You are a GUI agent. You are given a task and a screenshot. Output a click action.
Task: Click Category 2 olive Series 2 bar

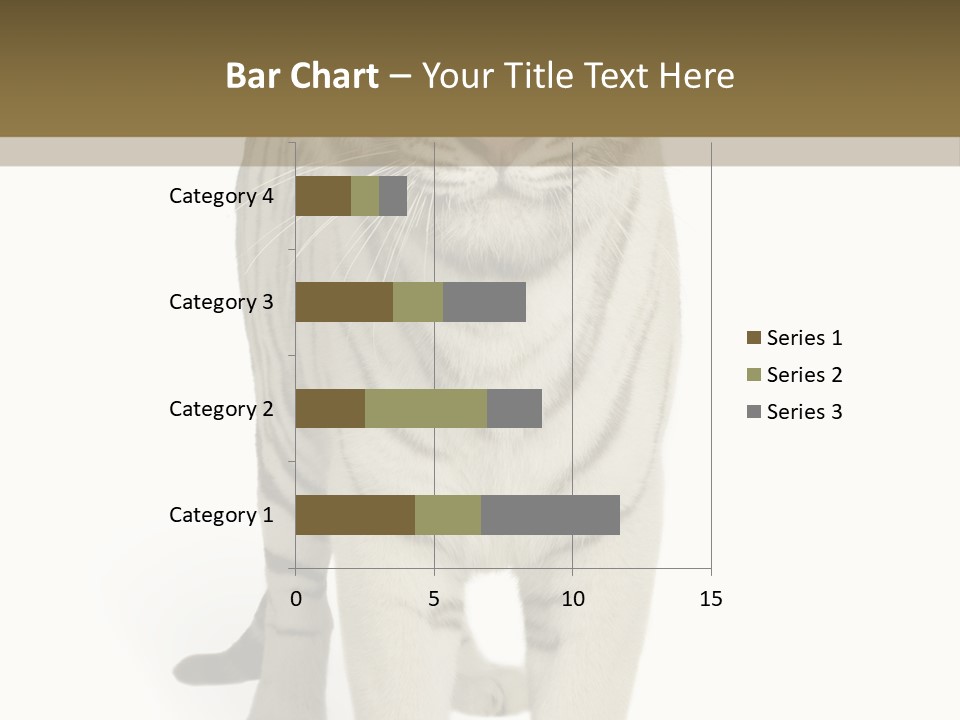click(426, 408)
